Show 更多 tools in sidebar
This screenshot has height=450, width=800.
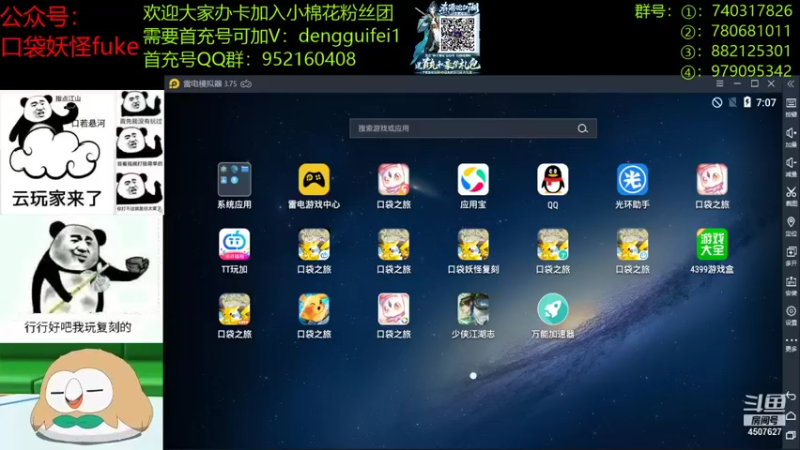(791, 344)
